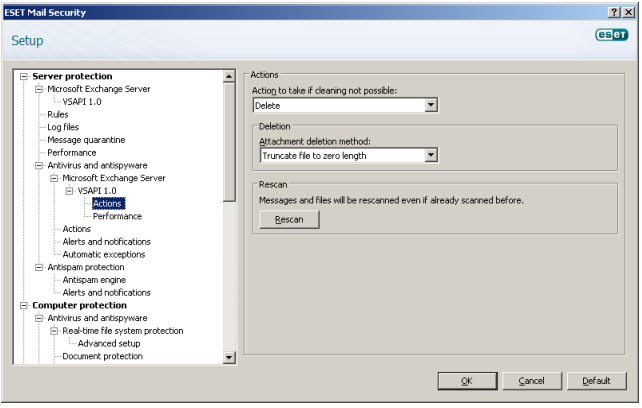The height and width of the screenshot is (408, 642).
Task: Select Performance under VSAPI 1.0
Action: (117, 216)
